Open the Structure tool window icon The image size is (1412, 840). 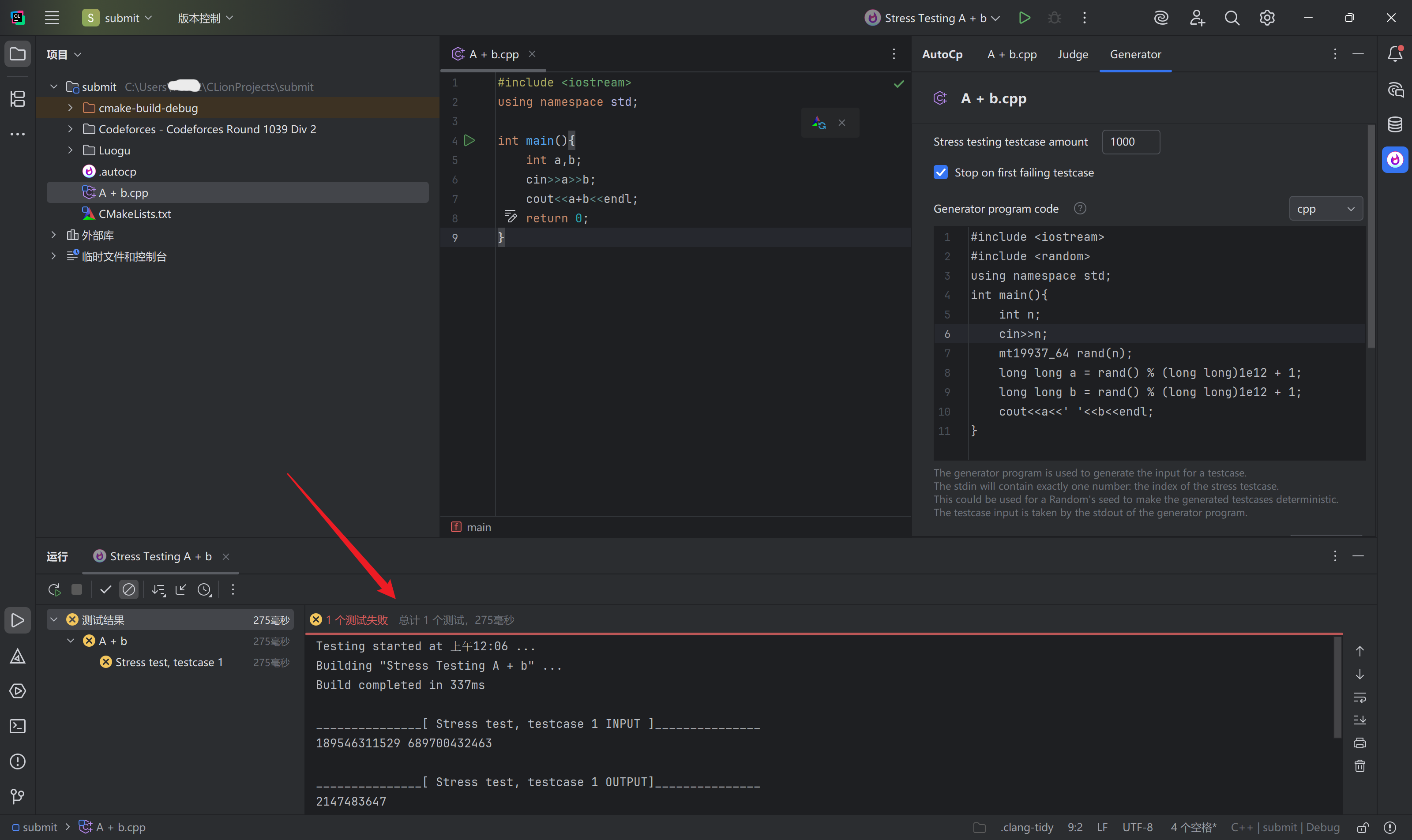pyautogui.click(x=18, y=99)
